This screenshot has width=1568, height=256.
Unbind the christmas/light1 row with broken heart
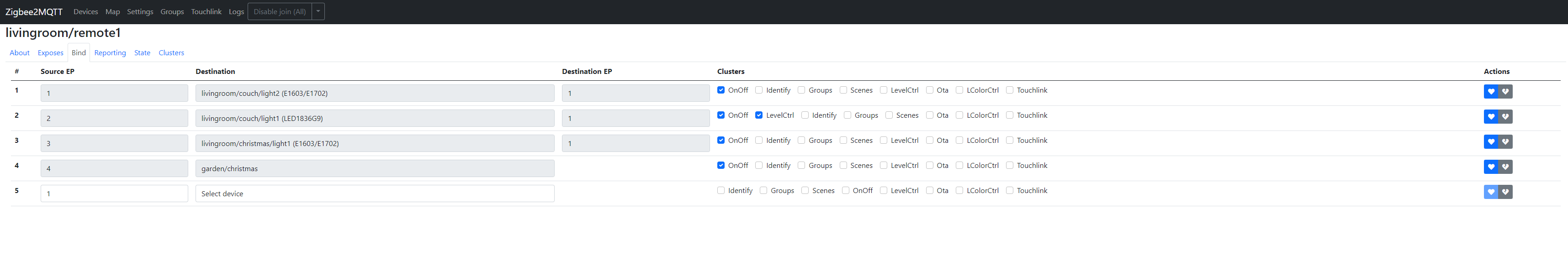[1505, 141]
